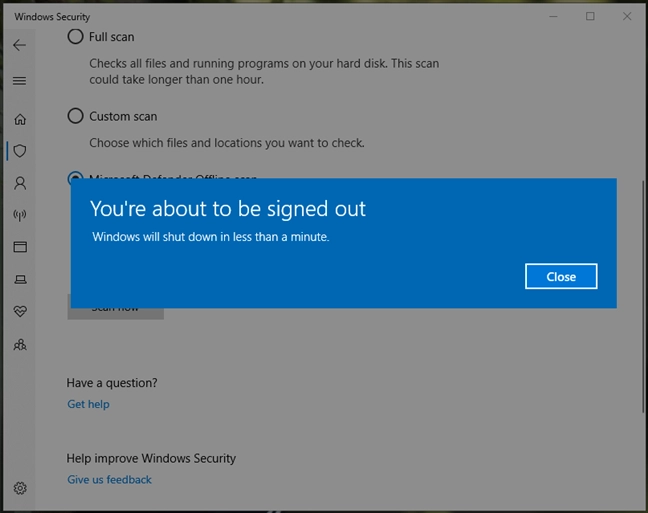Click the vertical scrollbar thumb
Image resolution: width=648 pixels, height=513 pixels.
tap(643, 296)
